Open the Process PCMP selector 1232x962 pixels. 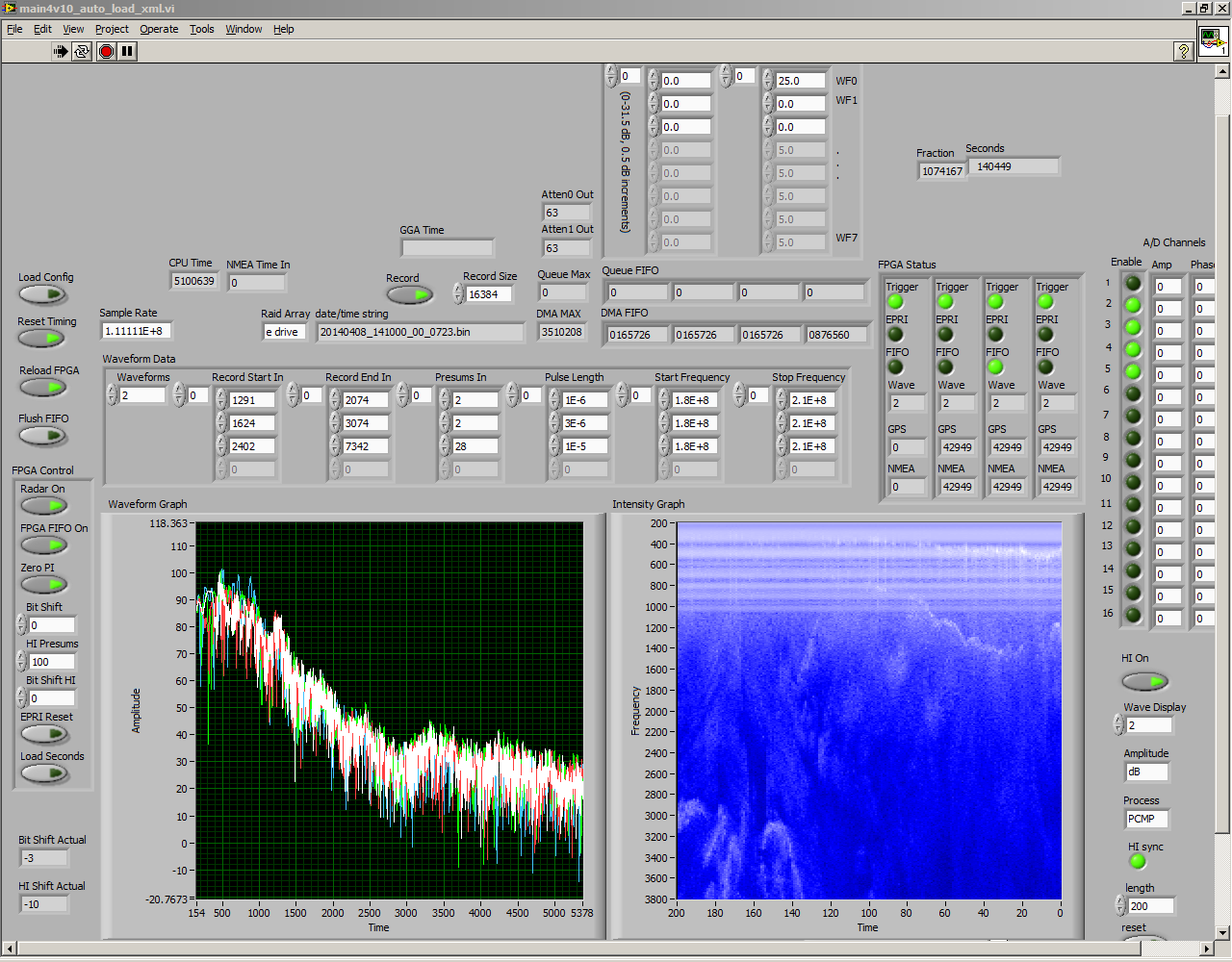click(x=1145, y=819)
